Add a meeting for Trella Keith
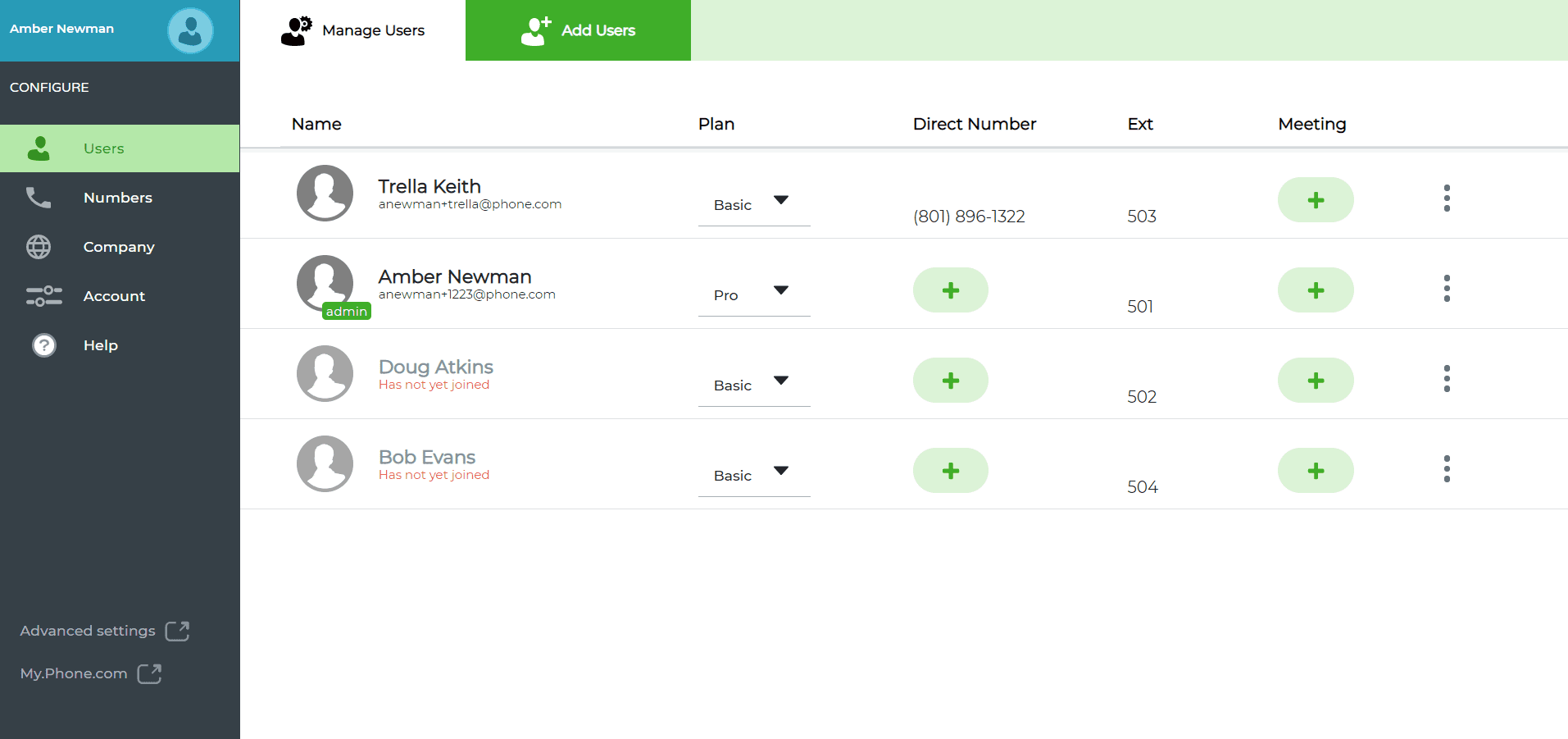Screen dimensions: 1568x739 tap(1316, 200)
